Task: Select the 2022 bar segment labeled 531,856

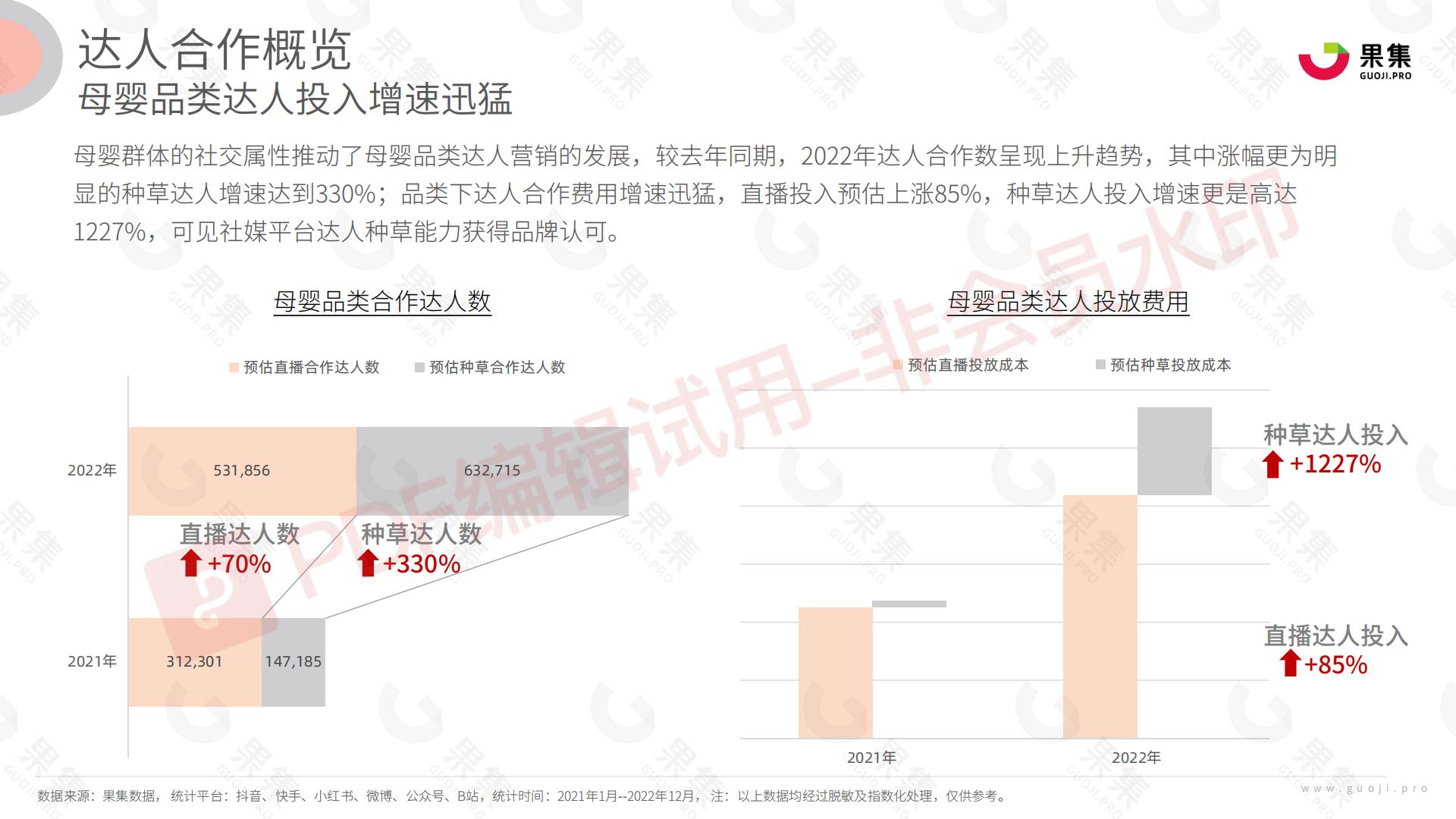Action: pyautogui.click(x=242, y=471)
